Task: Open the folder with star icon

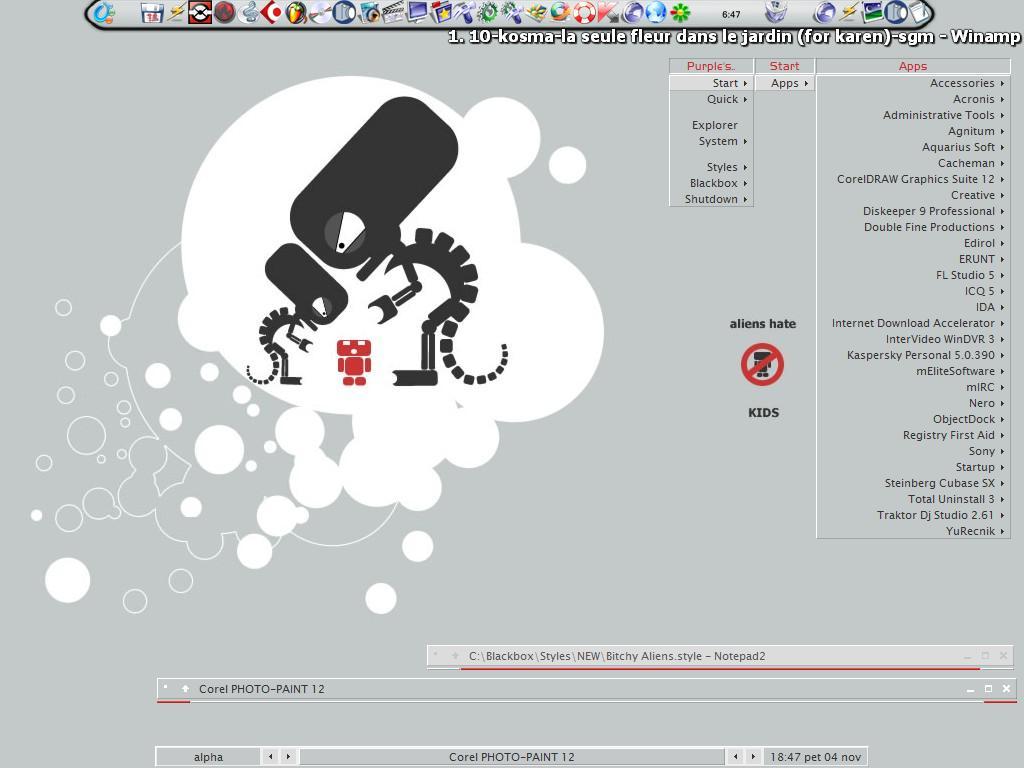Action: click(441, 12)
